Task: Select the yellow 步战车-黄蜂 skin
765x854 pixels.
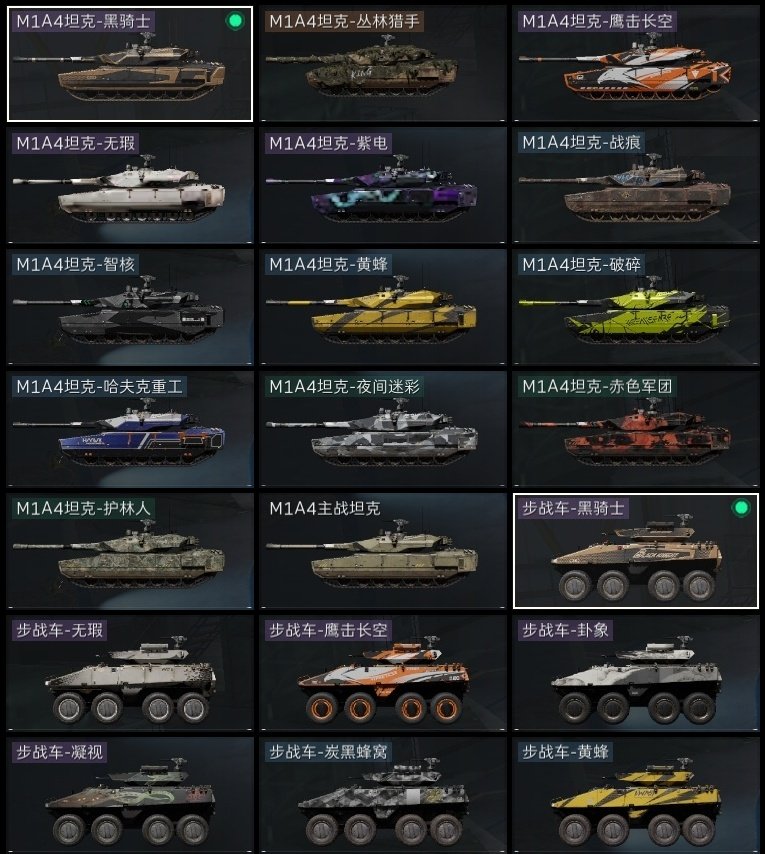Action: [x=635, y=795]
